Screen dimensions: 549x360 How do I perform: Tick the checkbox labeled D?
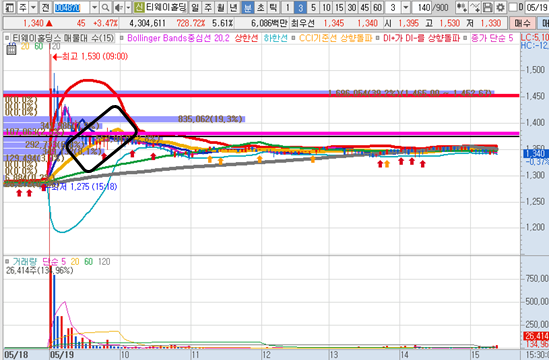pos(513,7)
